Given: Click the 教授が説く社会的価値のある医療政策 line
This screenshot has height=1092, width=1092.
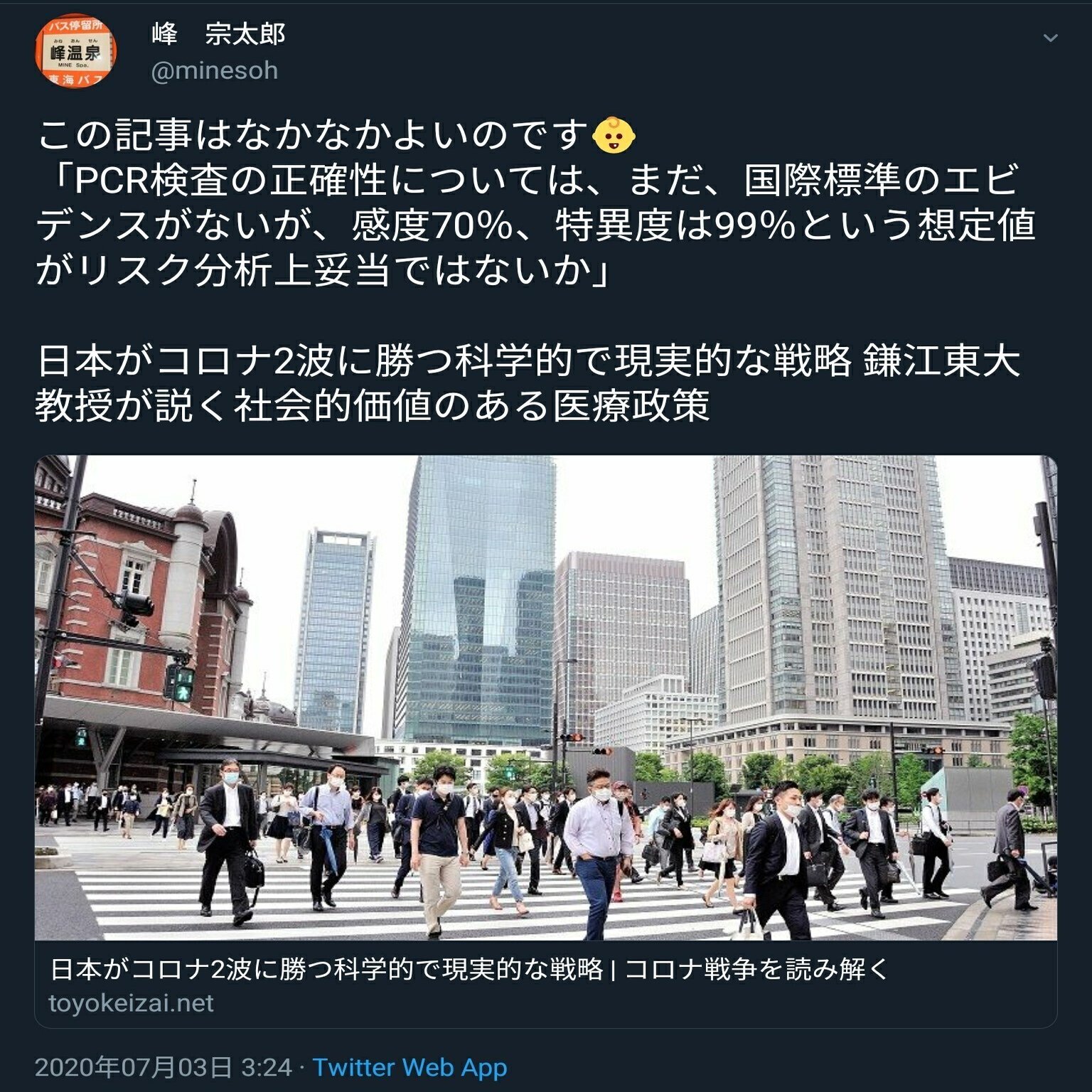Looking at the screenshot, I should click(x=373, y=405).
